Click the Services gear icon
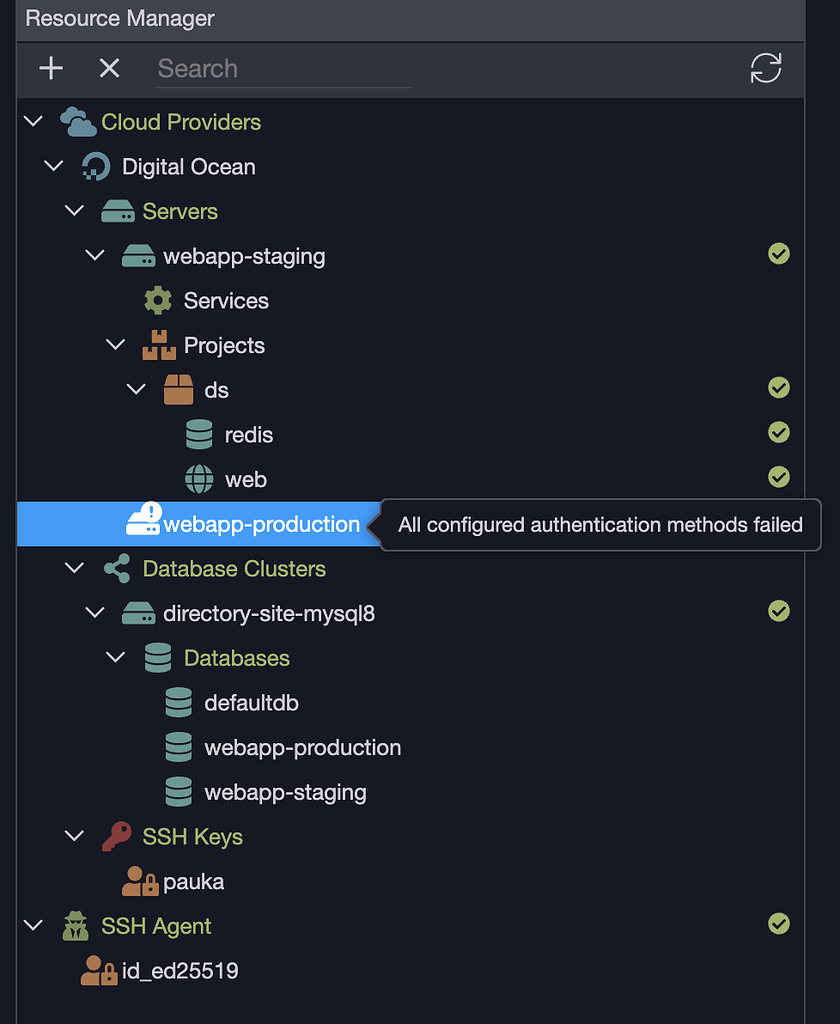Viewport: 840px width, 1024px height. tap(157, 300)
